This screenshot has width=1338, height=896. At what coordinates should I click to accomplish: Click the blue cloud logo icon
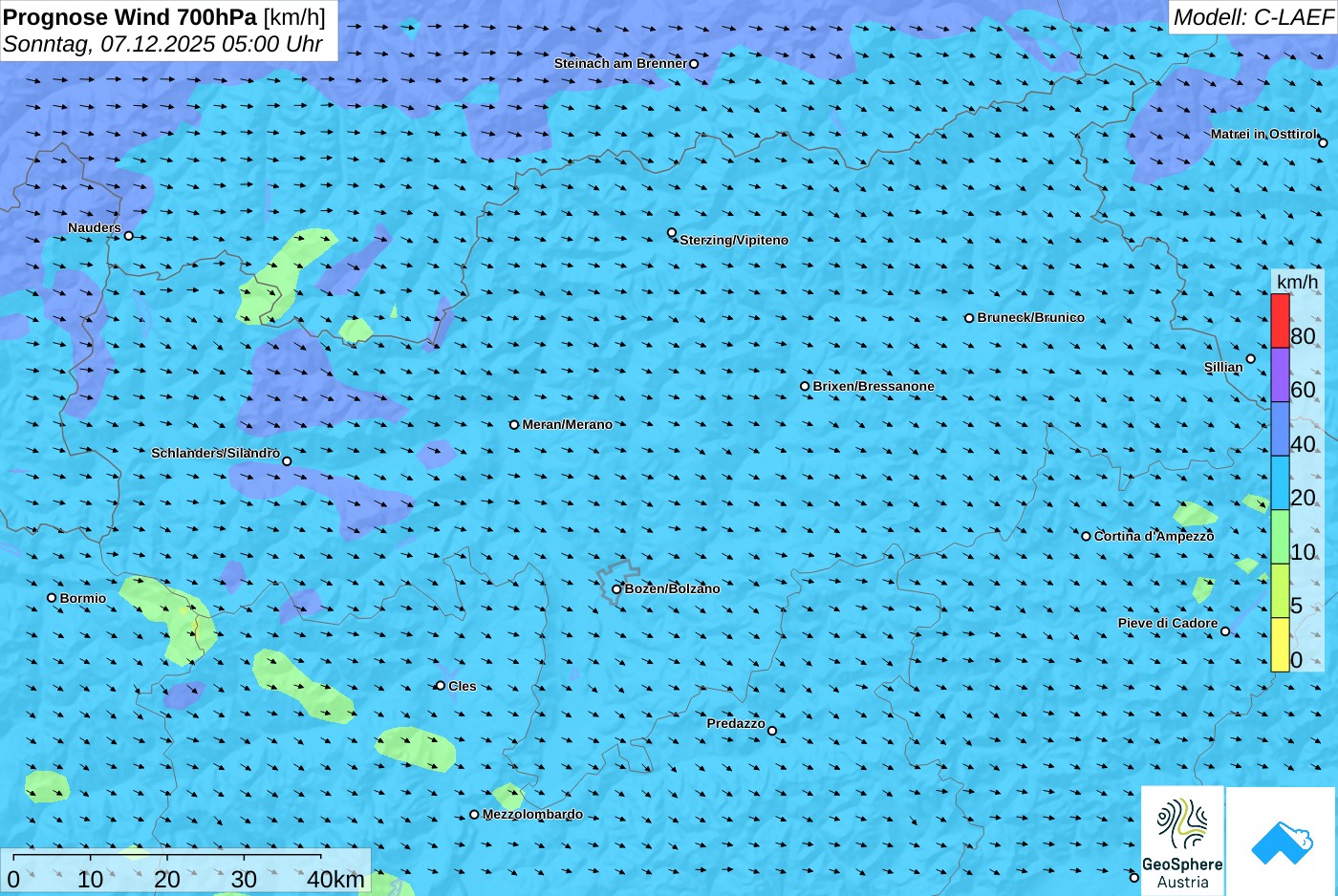1282,843
